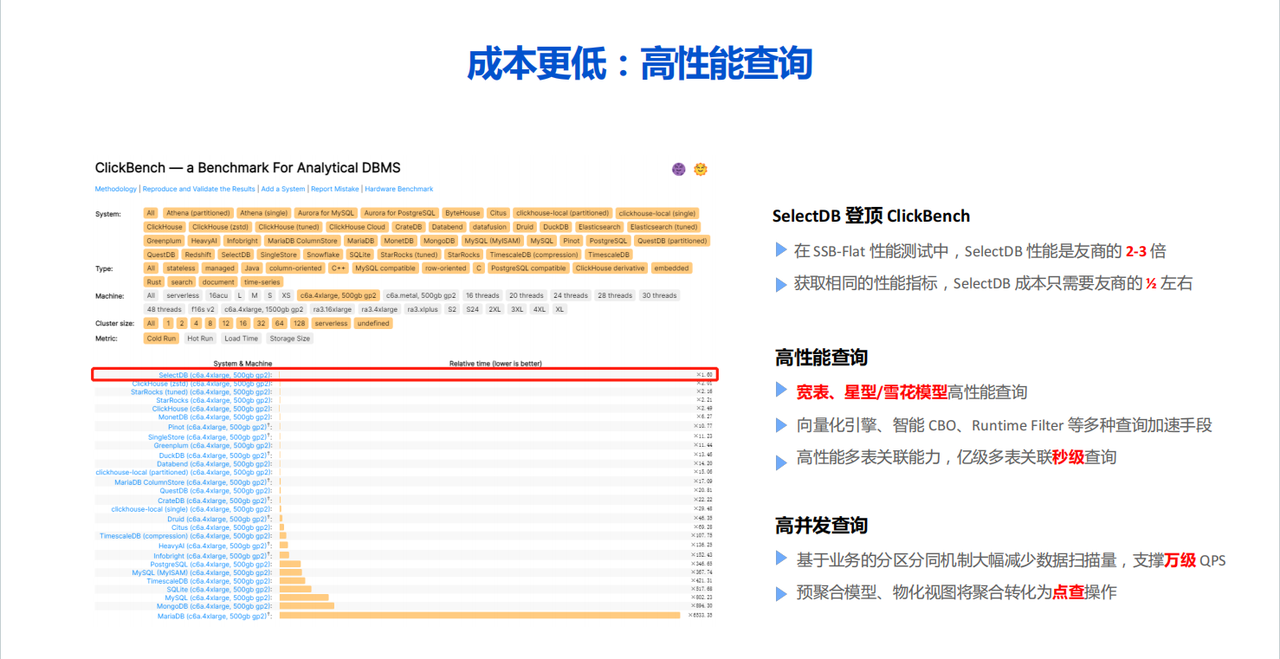The width and height of the screenshot is (1280, 659).
Task: Select the 4XL machine filter
Action: pos(539,310)
